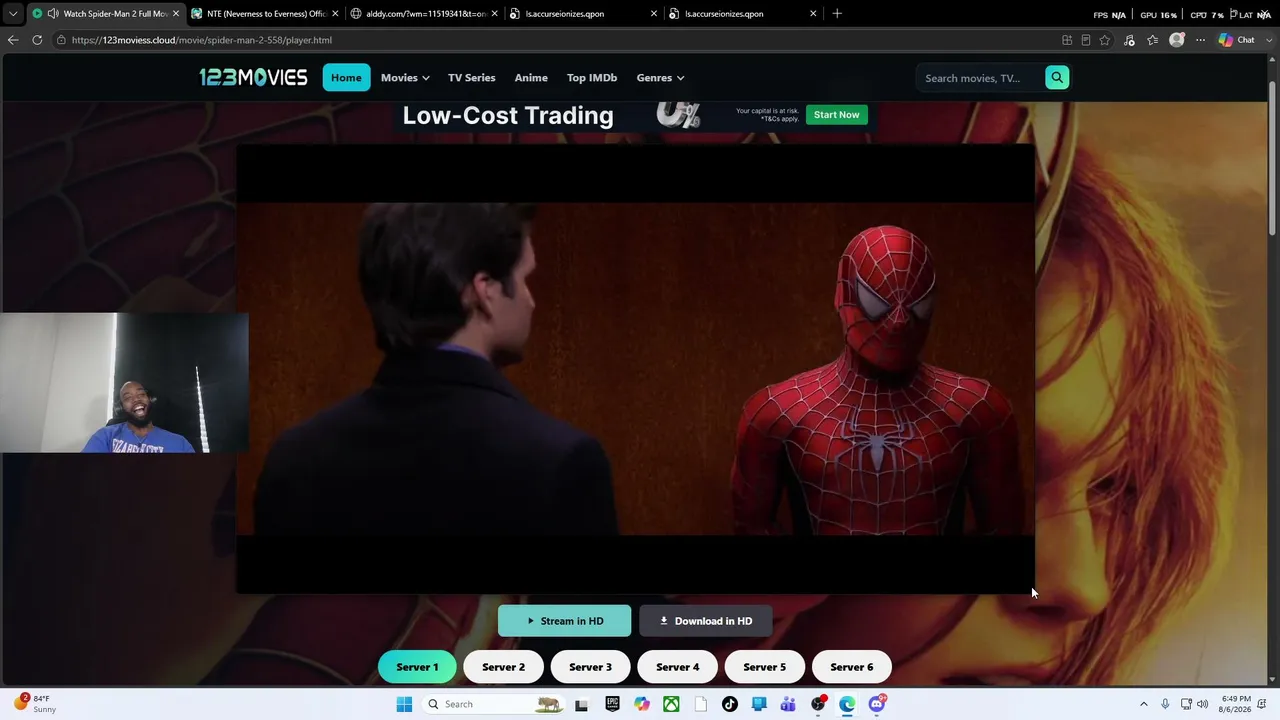The image size is (1280, 720).
Task: Open the blue monitor app on the taskbar
Action: click(x=759, y=704)
